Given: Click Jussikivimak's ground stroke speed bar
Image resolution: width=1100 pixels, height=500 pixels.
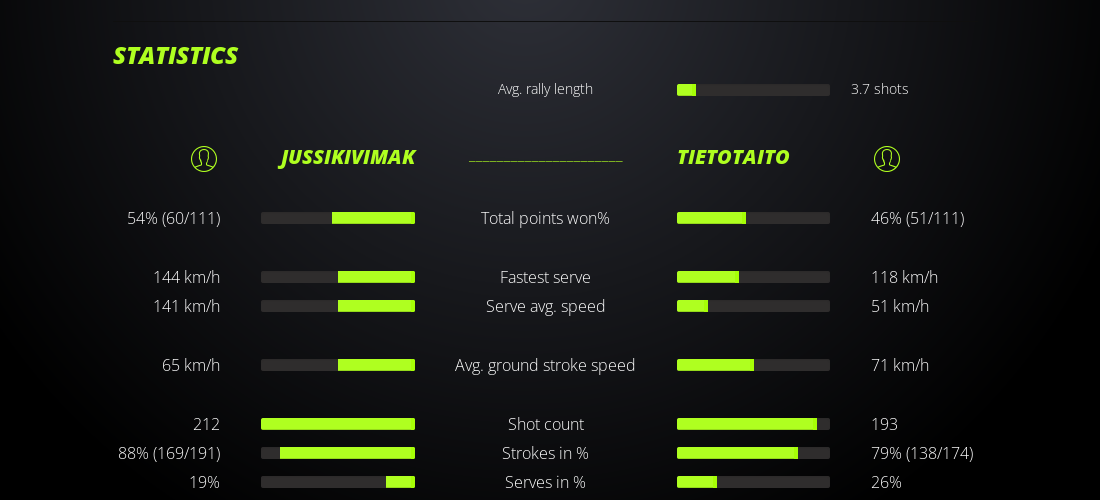Looking at the screenshot, I should 338,365.
